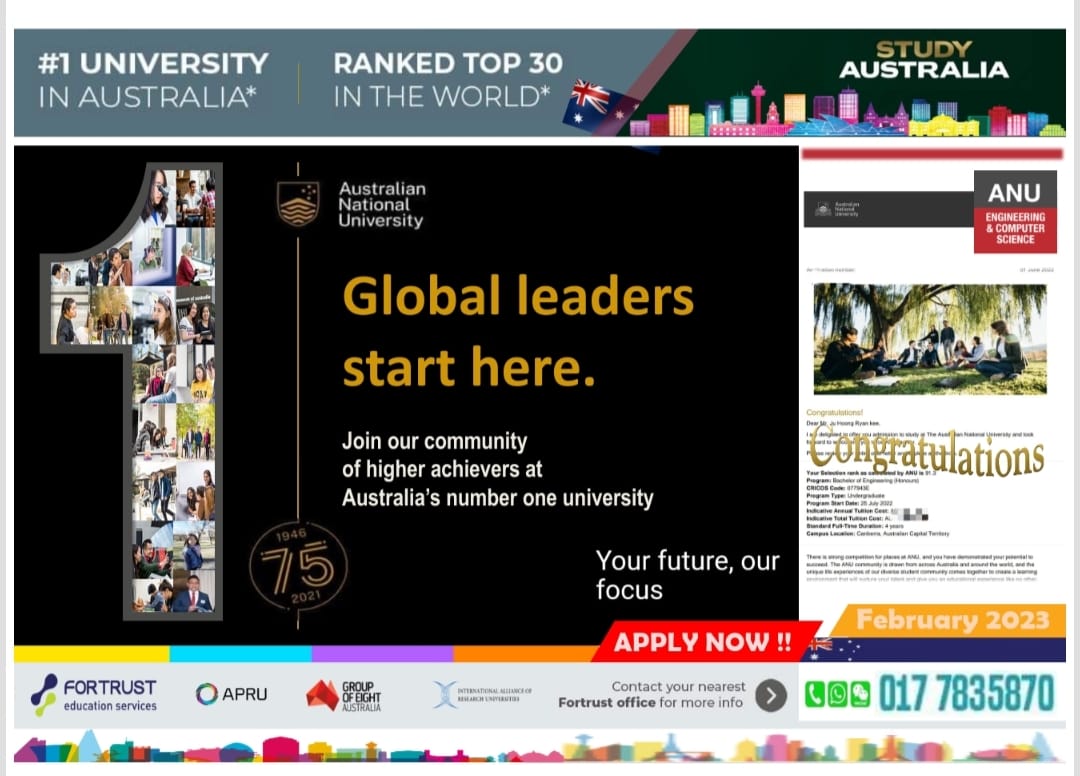
Task: Click the WhatsApp icon near phone number
Action: (837, 694)
